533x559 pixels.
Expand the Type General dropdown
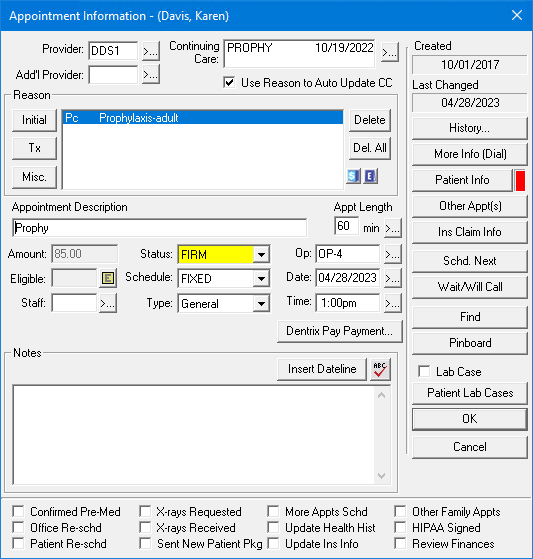pyautogui.click(x=261, y=304)
